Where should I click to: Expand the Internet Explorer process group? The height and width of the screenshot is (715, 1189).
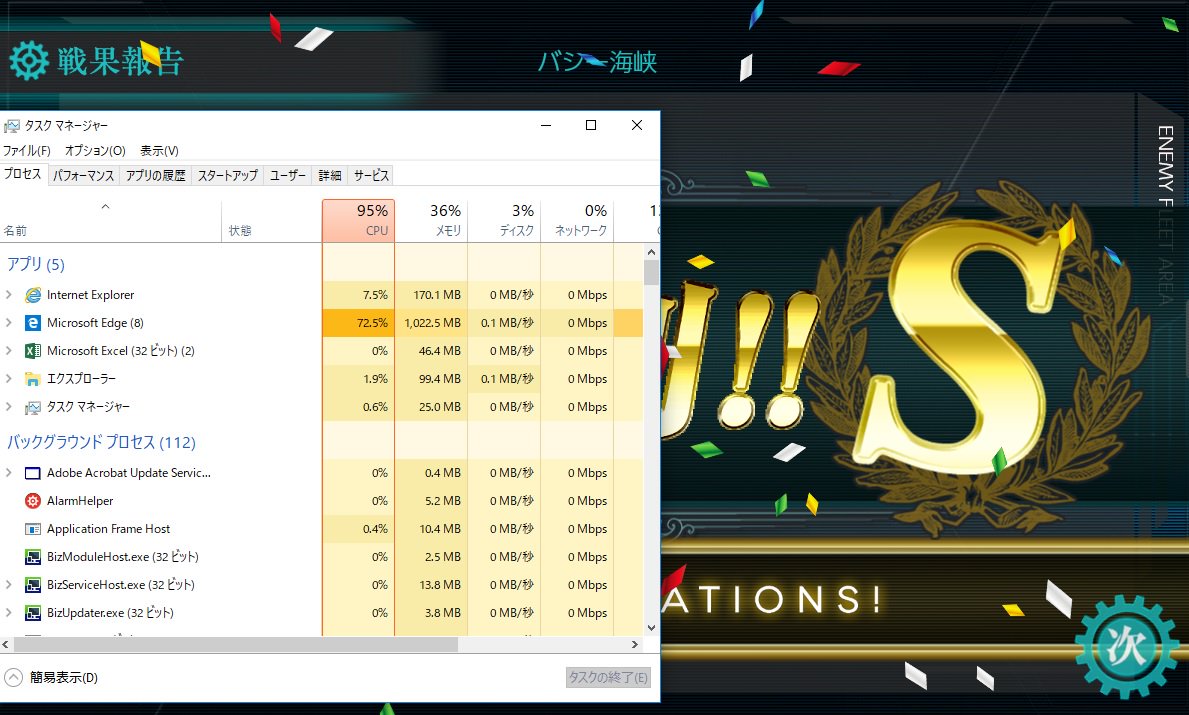[x=8, y=295]
